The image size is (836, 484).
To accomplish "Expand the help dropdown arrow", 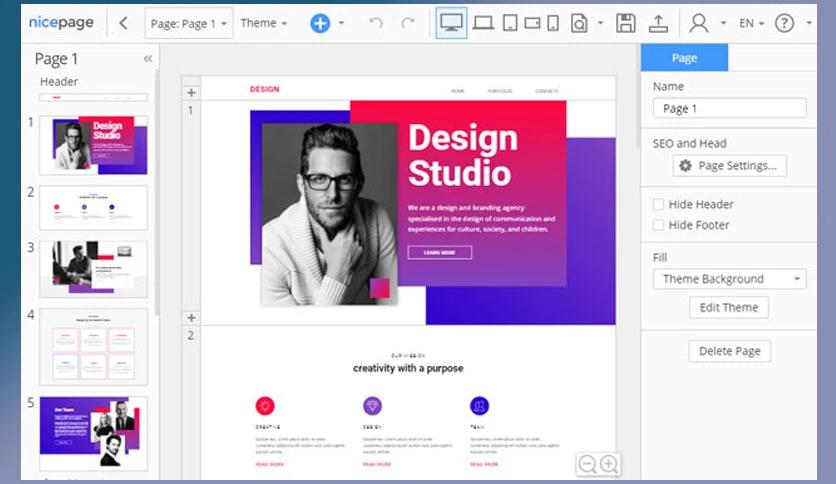I will pyautogui.click(x=808, y=23).
